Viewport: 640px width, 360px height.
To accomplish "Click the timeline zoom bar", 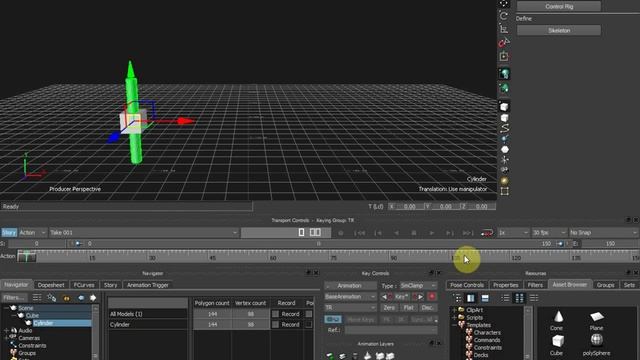I will coord(318,244).
